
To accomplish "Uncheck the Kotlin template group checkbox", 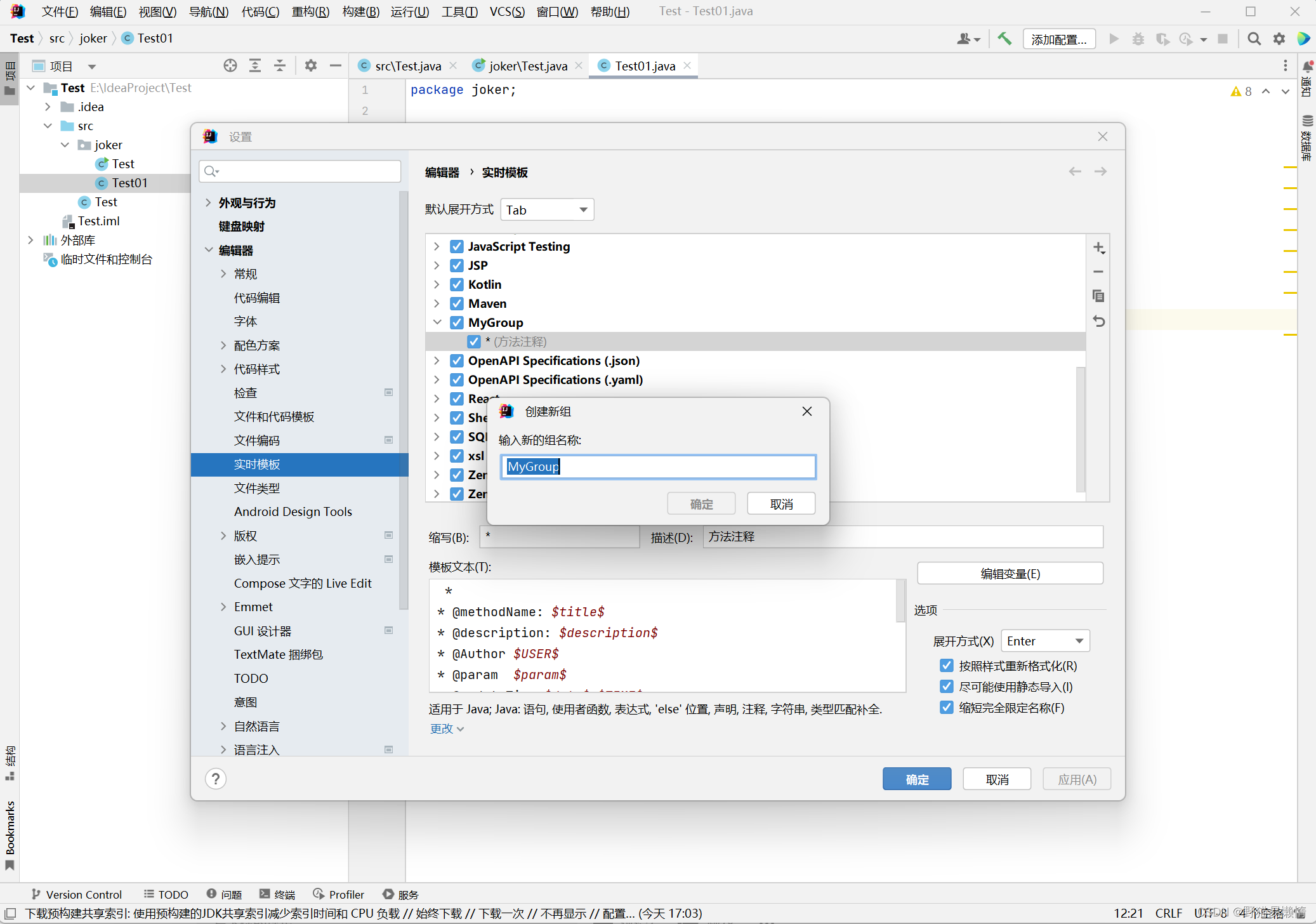I will (457, 284).
